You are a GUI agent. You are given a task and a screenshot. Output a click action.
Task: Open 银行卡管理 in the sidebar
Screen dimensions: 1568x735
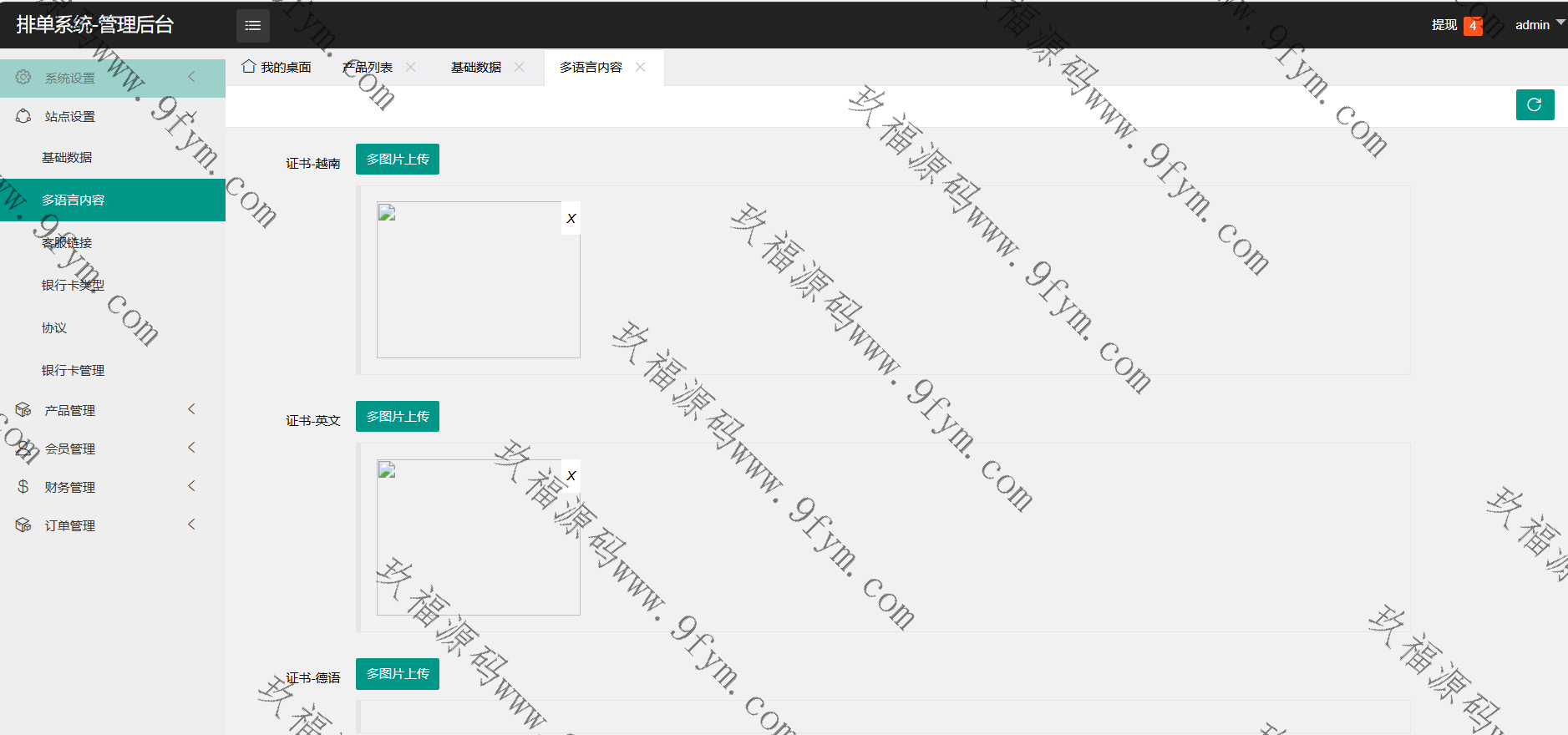coord(73,371)
